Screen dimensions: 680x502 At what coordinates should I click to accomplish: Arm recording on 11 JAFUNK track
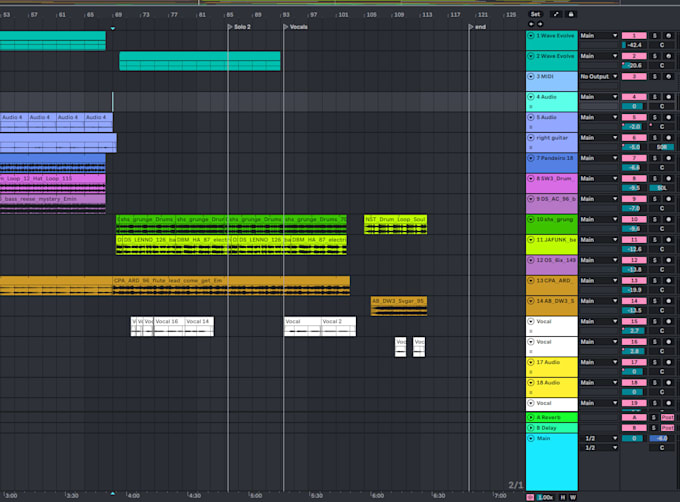coord(668,239)
